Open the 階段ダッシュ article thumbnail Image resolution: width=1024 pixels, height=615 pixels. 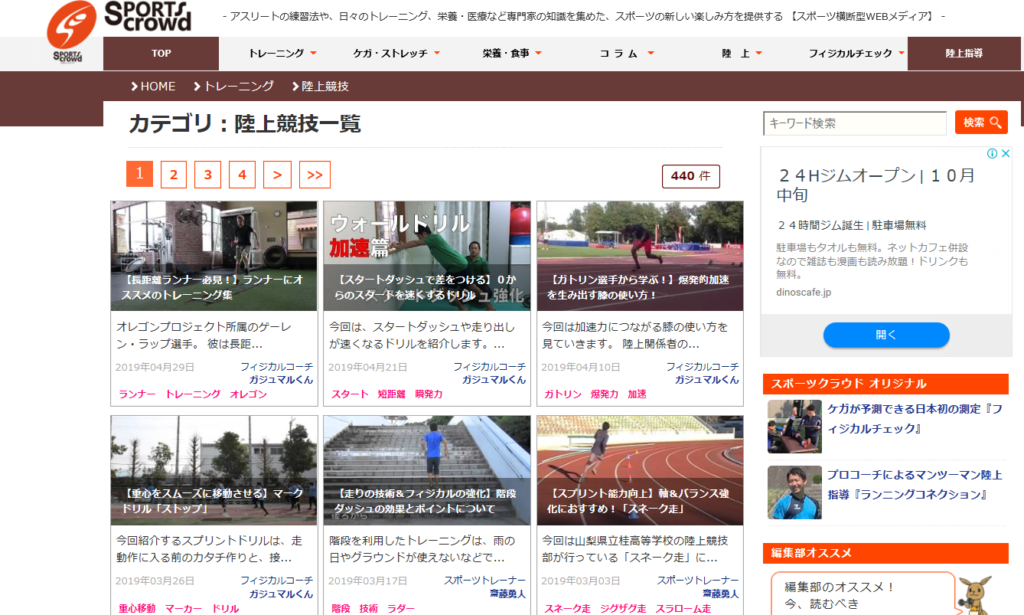pos(426,470)
